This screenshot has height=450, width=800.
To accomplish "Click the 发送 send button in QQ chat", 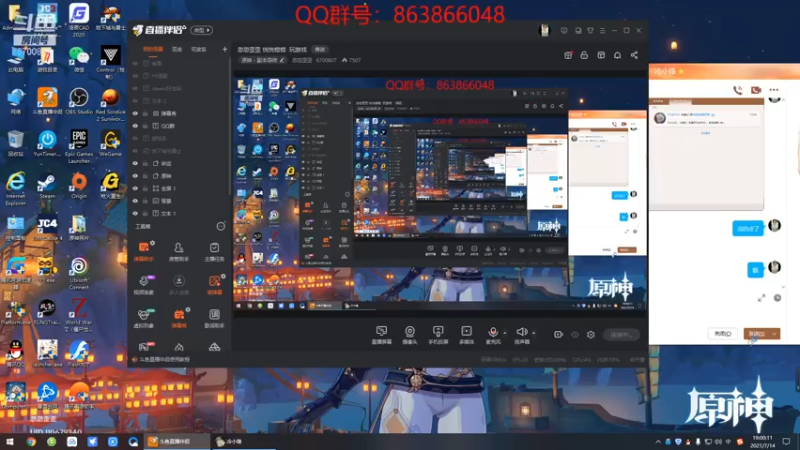I will [x=757, y=334].
